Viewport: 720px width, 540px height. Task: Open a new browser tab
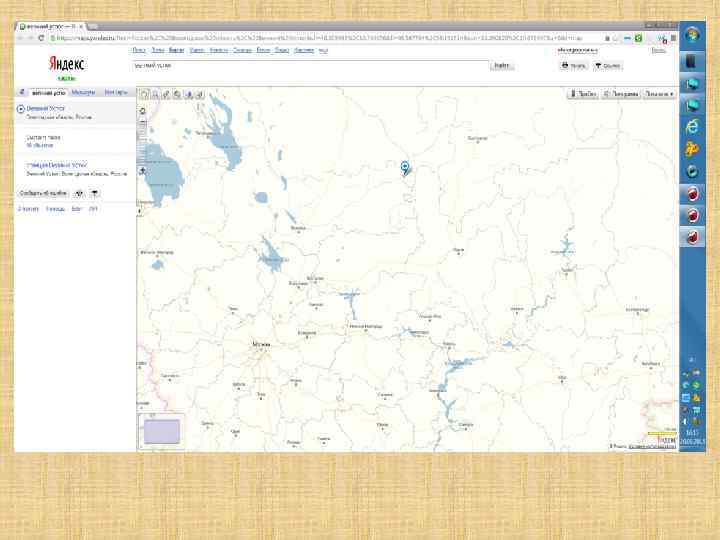point(92,27)
